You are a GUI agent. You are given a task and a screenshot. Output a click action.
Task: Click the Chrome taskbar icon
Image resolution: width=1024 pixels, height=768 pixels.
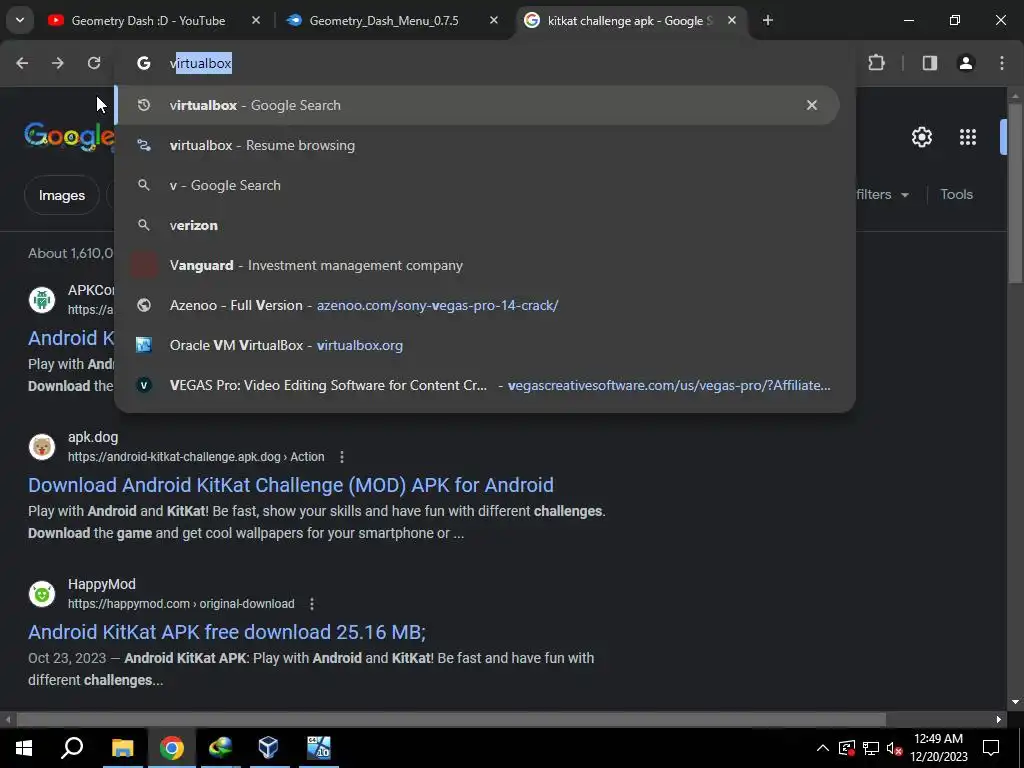[172, 748]
